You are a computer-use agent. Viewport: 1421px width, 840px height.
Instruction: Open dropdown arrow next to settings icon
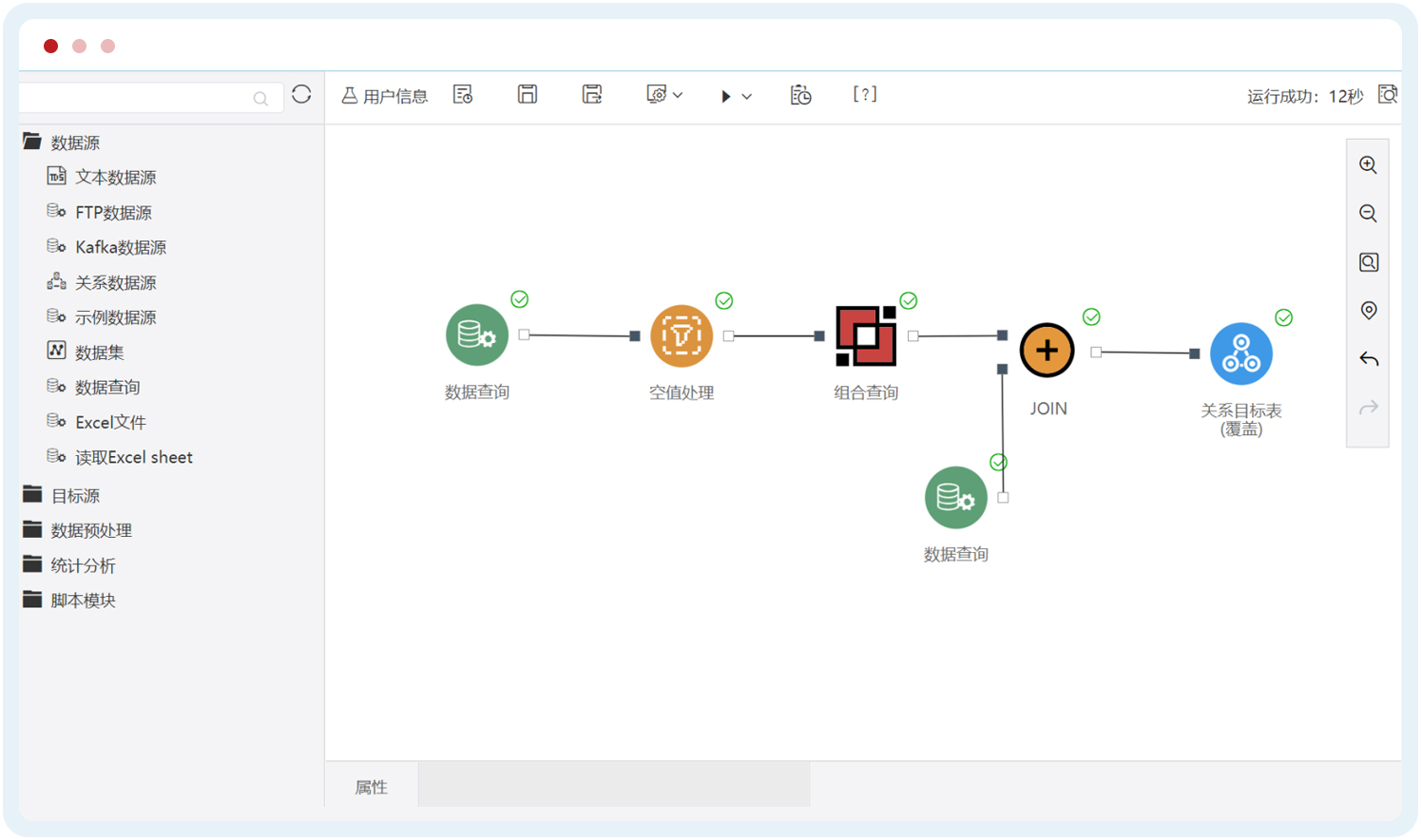pyautogui.click(x=678, y=95)
